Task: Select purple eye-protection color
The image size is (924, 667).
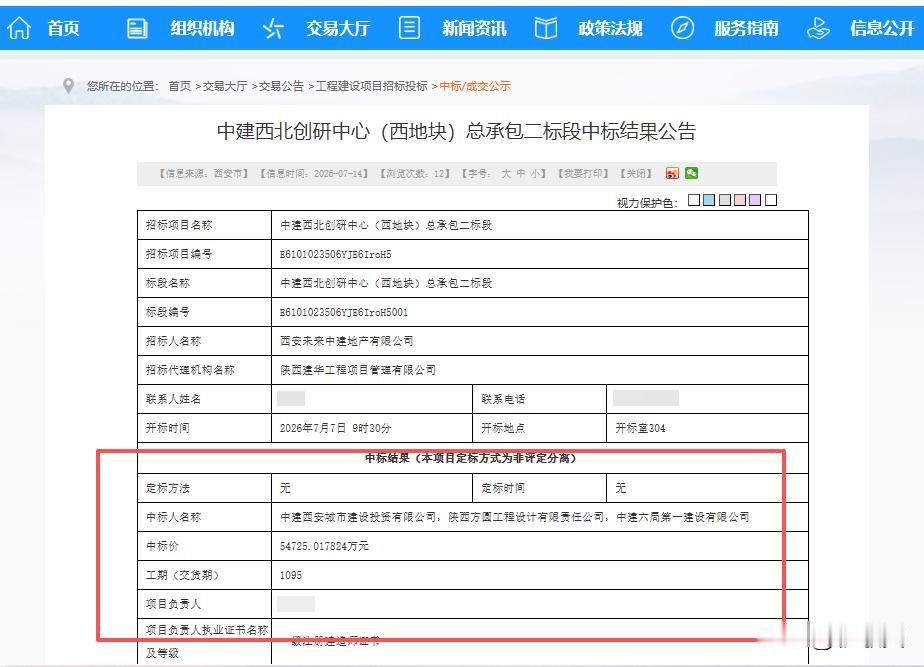Action: click(755, 200)
